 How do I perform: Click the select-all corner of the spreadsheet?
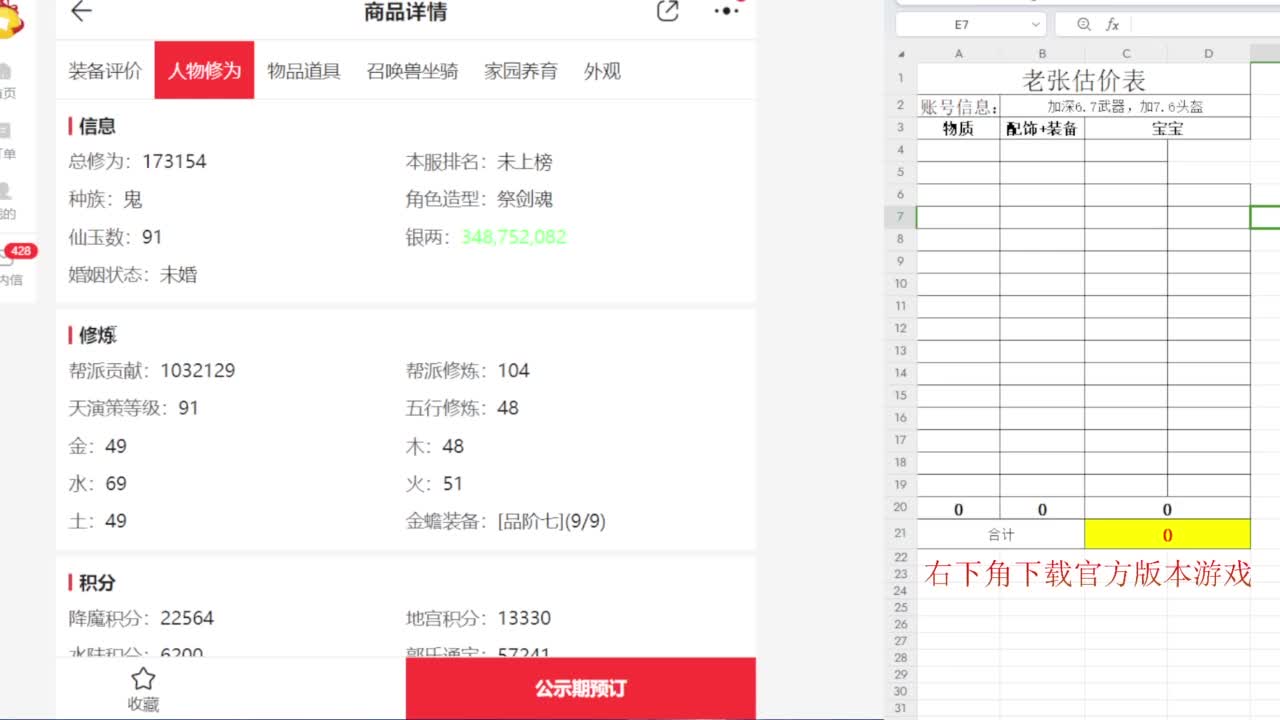pos(901,54)
